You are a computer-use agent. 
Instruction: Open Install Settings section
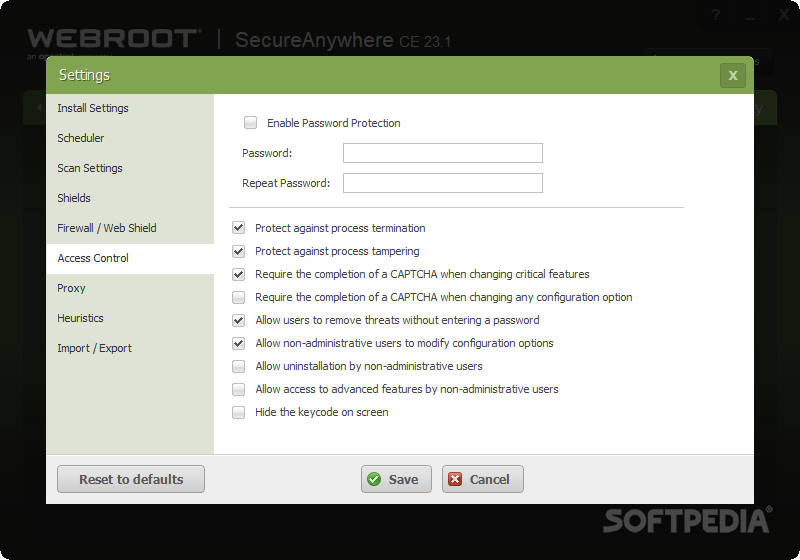pos(130,108)
